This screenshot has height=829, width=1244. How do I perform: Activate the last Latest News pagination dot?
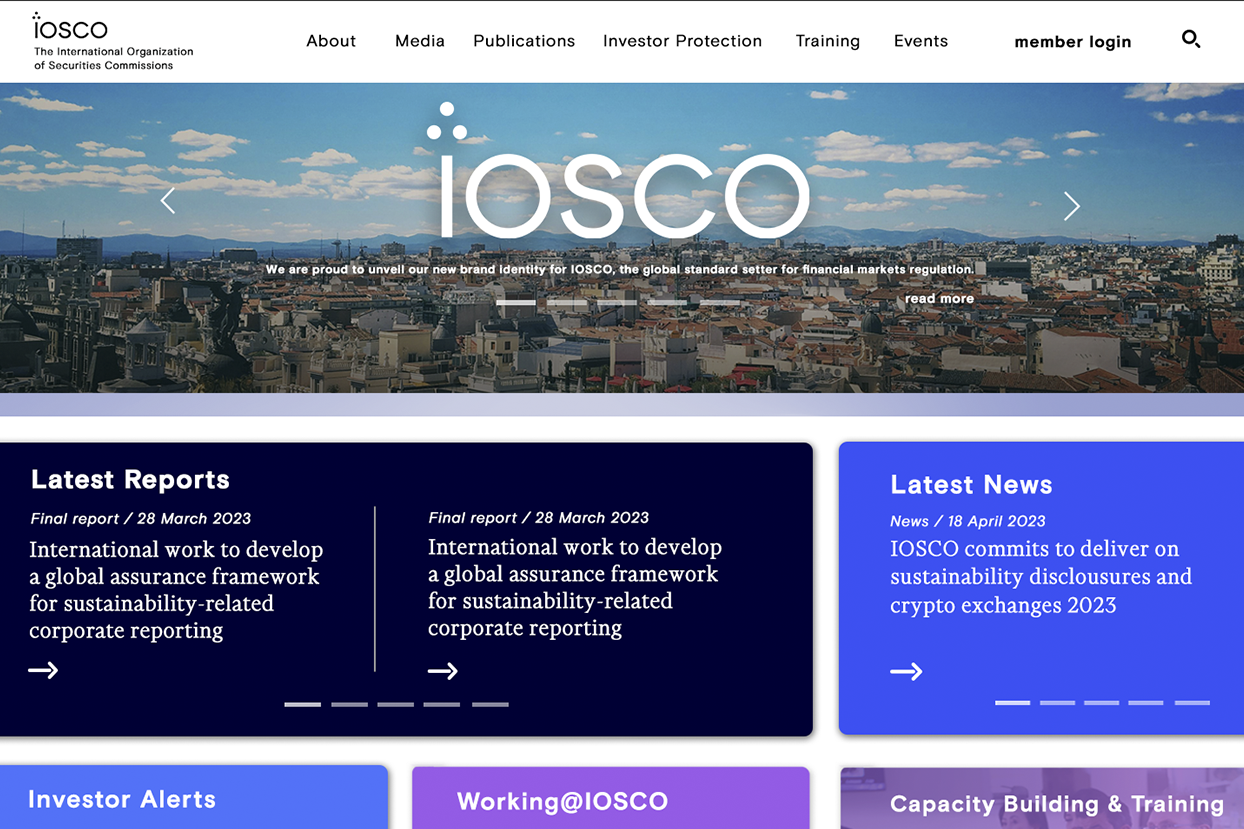tap(1191, 703)
